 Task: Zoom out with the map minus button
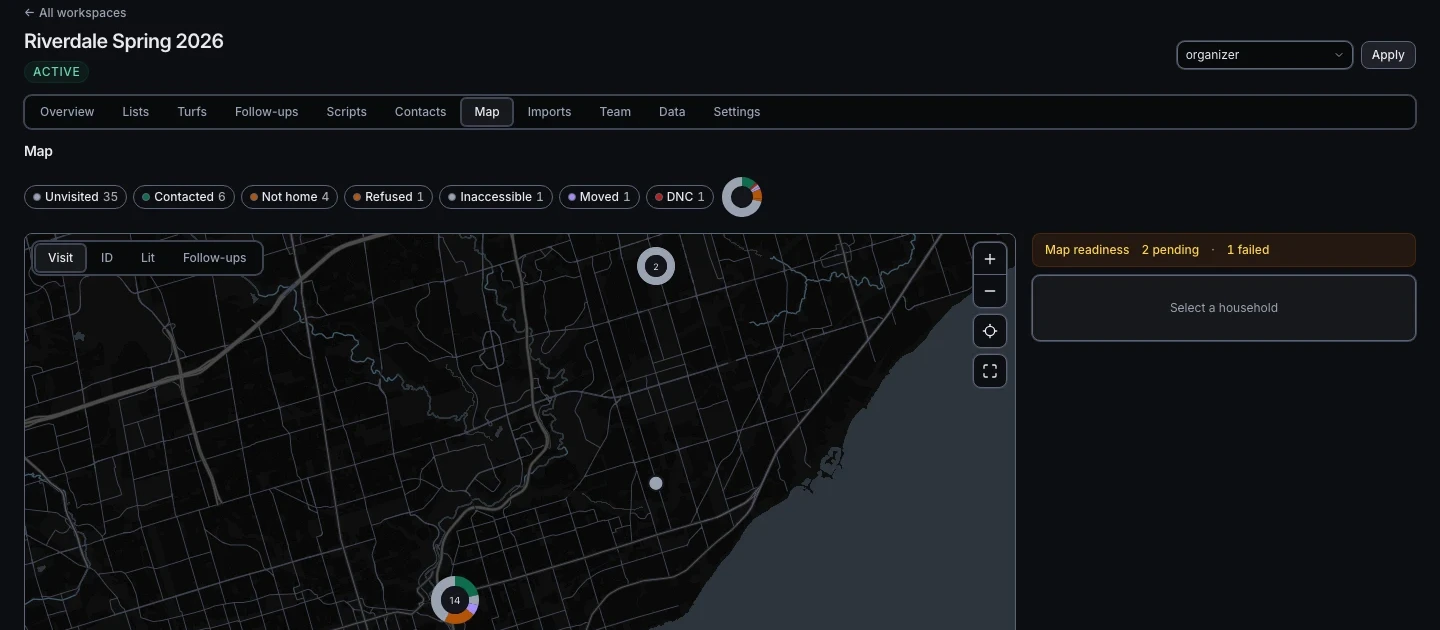point(990,291)
